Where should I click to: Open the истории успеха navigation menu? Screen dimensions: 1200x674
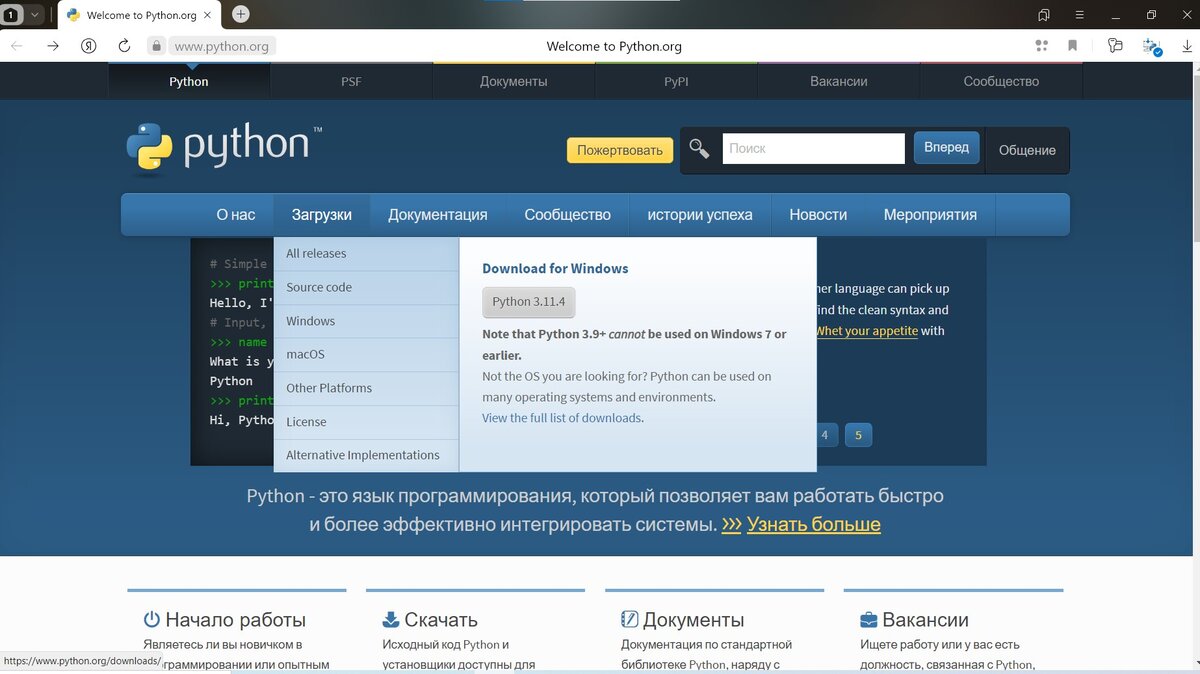(x=700, y=214)
